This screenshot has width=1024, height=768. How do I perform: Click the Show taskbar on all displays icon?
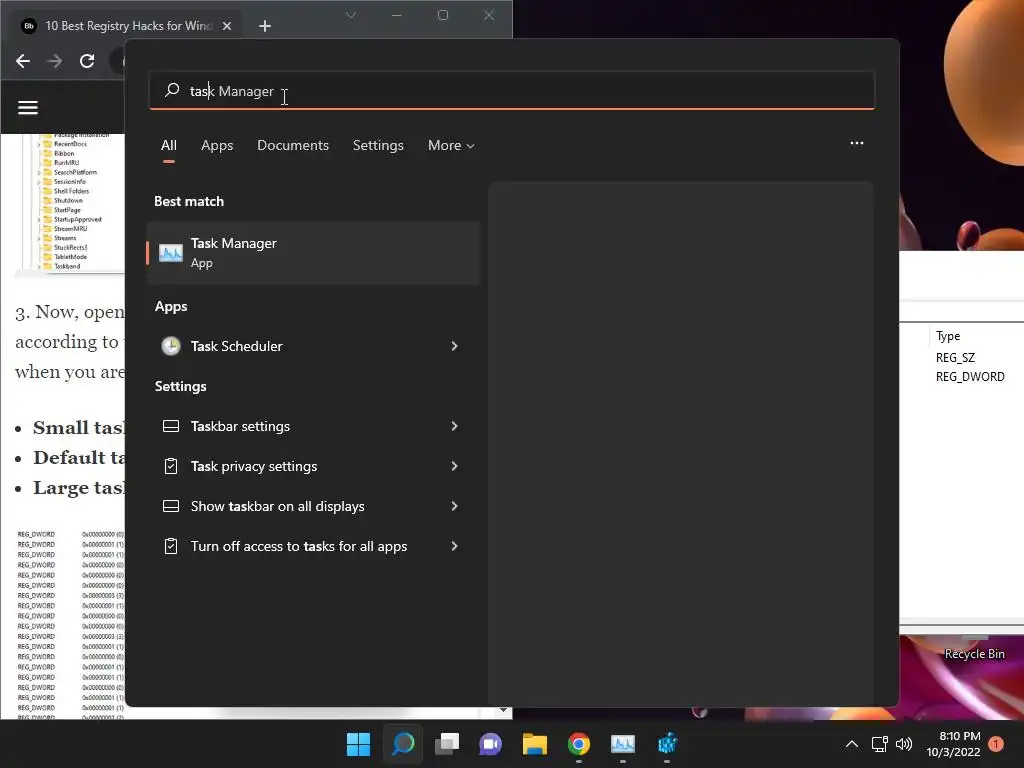pos(171,506)
